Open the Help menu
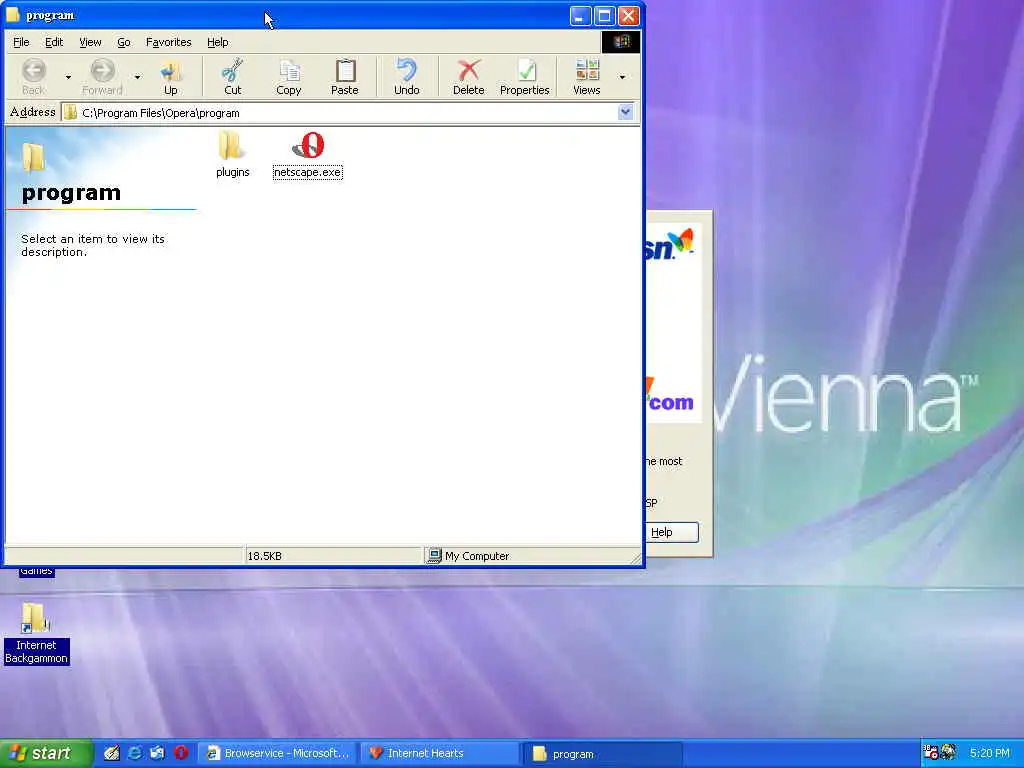Viewport: 1024px width, 768px height. point(217,42)
